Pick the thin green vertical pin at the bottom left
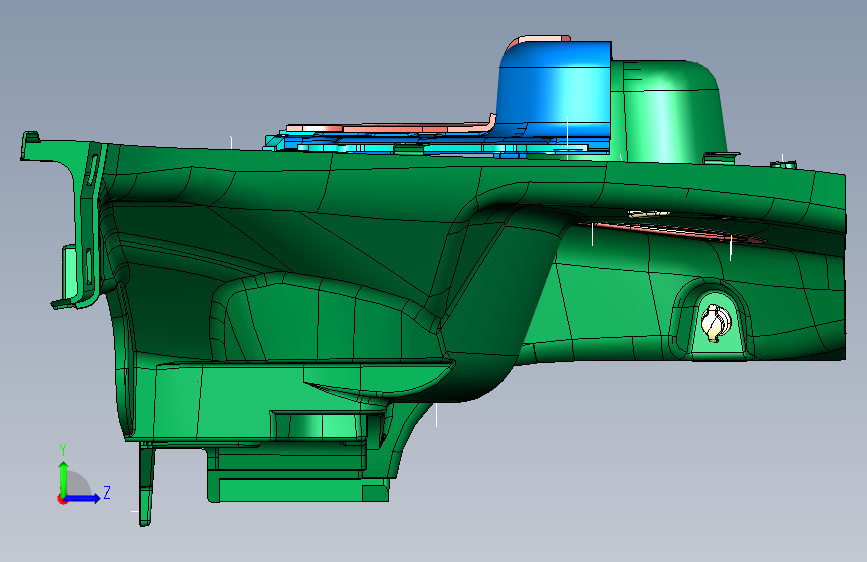The height and width of the screenshot is (562, 867). tap(145, 483)
